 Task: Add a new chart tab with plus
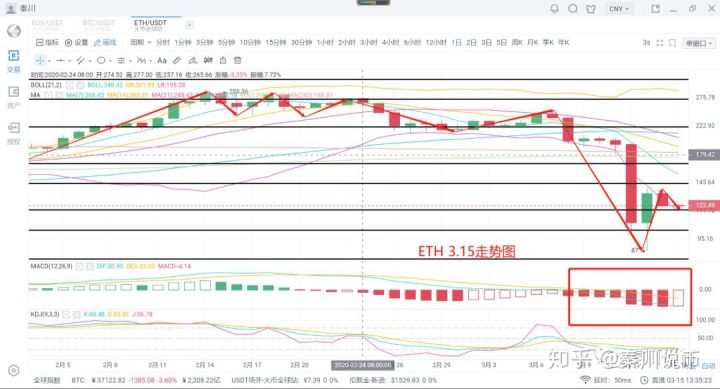click(189, 25)
